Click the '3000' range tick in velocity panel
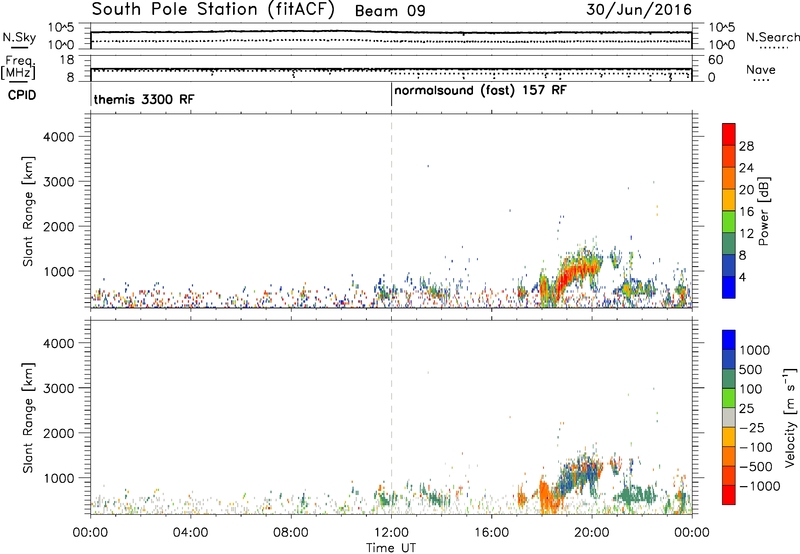The width and height of the screenshot is (800, 554). pos(58,388)
